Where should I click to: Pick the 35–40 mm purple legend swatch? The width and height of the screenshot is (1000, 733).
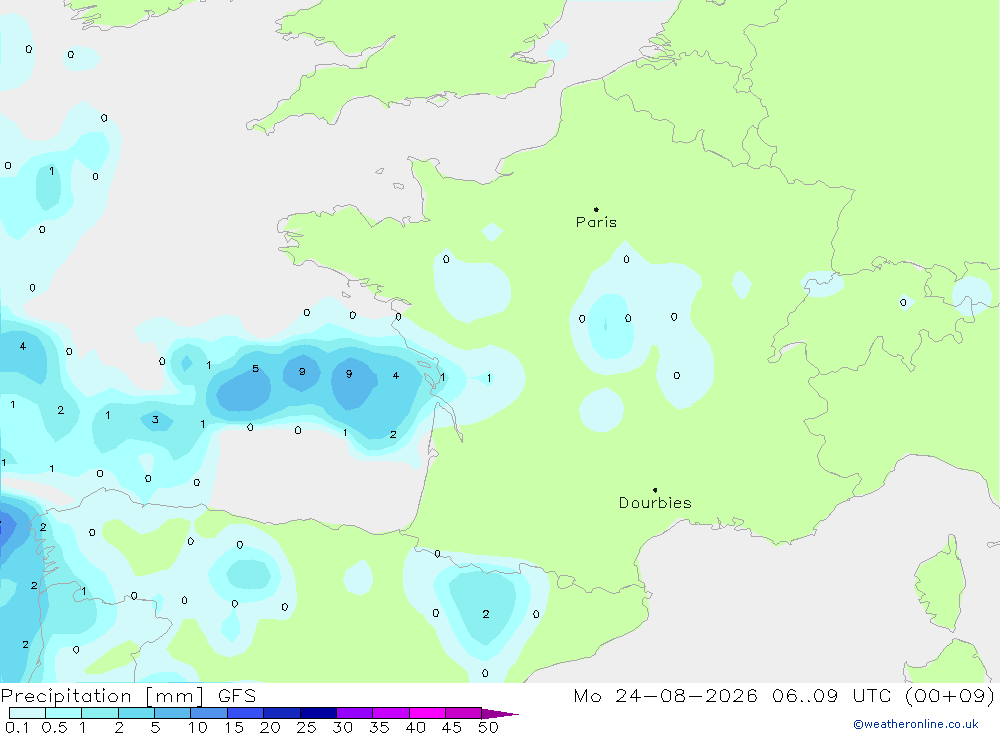tap(390, 713)
